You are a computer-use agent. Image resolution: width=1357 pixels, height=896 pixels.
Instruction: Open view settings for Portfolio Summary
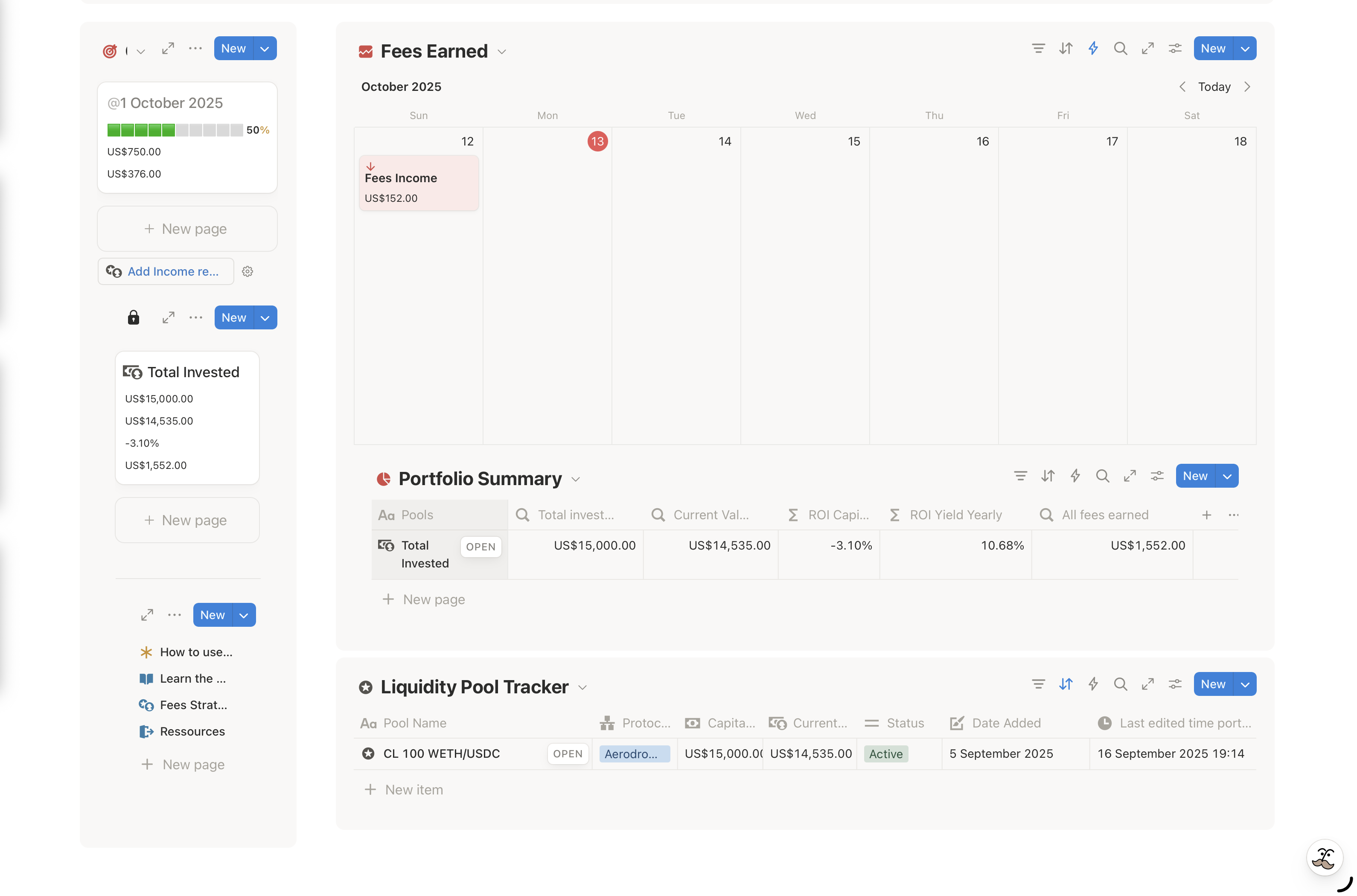coord(1157,476)
